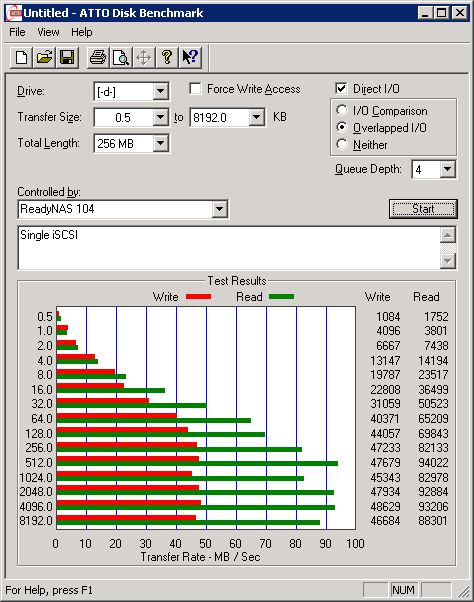Uncheck the Direct I/O checkbox
The image size is (474, 602).
341,89
